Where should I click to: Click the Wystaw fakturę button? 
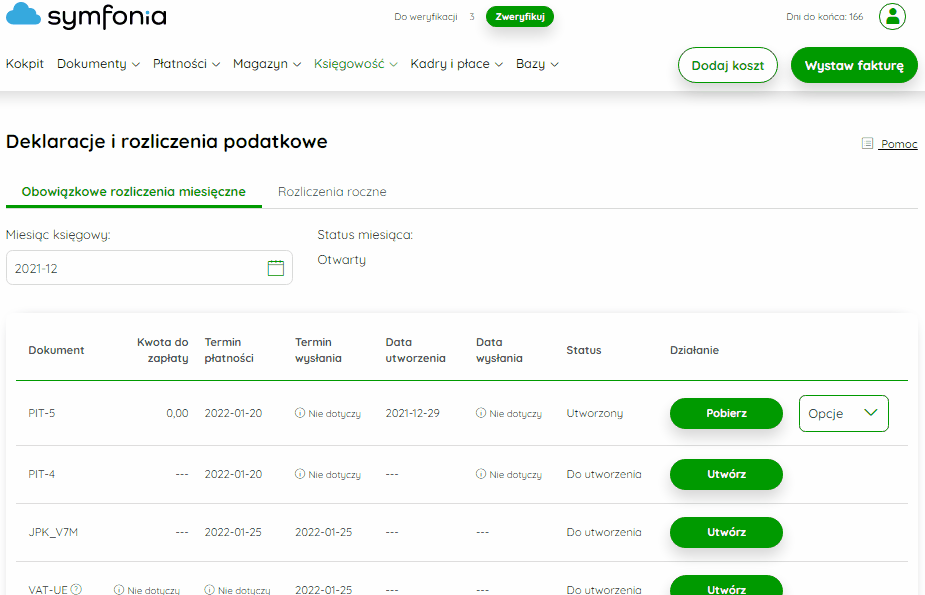(854, 65)
